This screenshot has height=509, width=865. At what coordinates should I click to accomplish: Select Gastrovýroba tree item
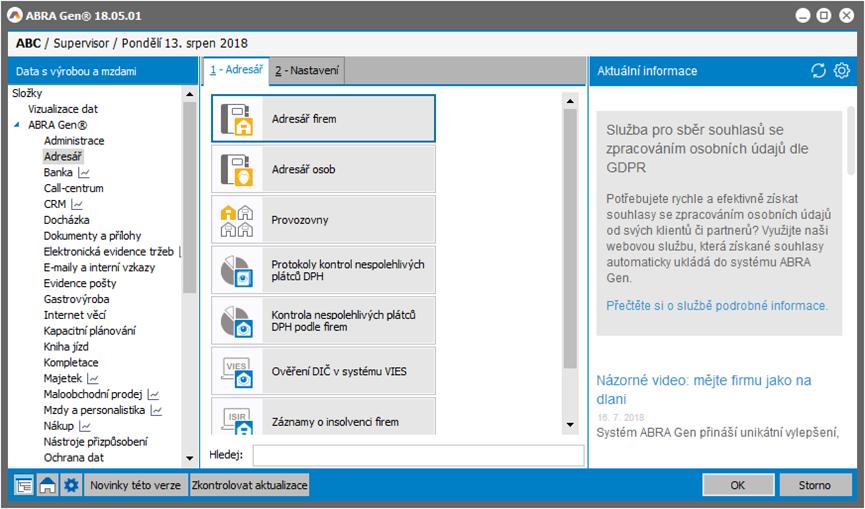(x=76, y=299)
